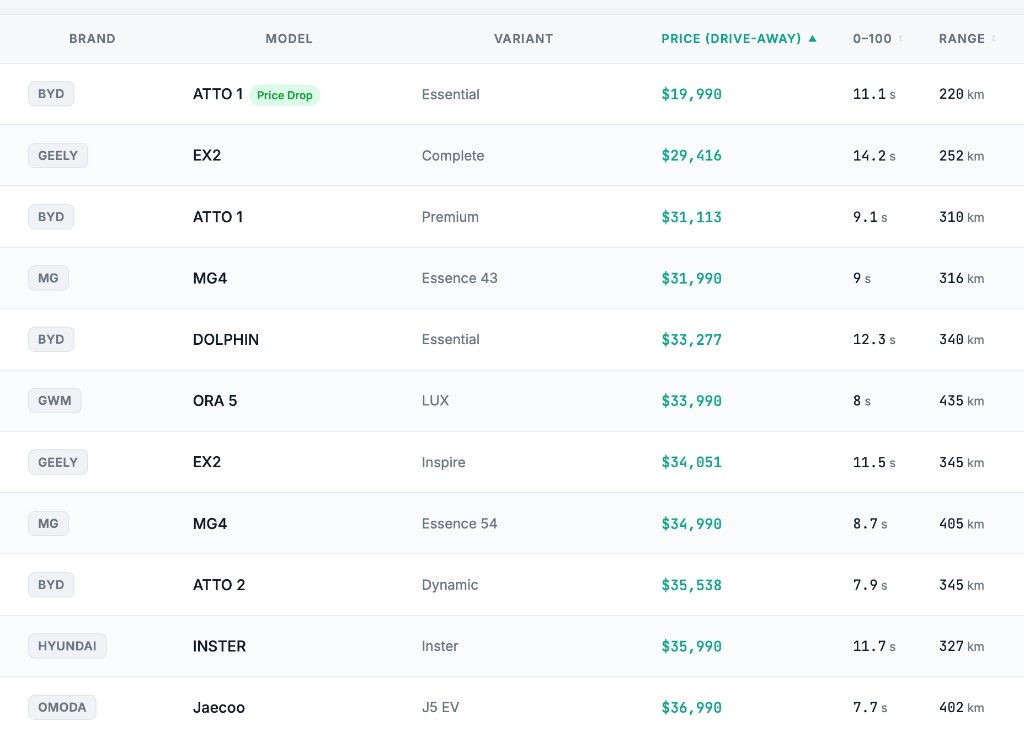Click the 405 km range value
This screenshot has width=1024, height=737.
[961, 524]
